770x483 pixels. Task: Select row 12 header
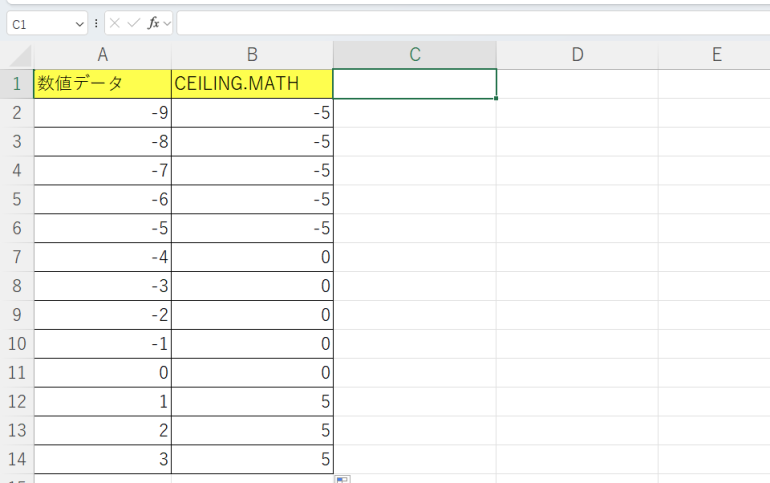17,402
